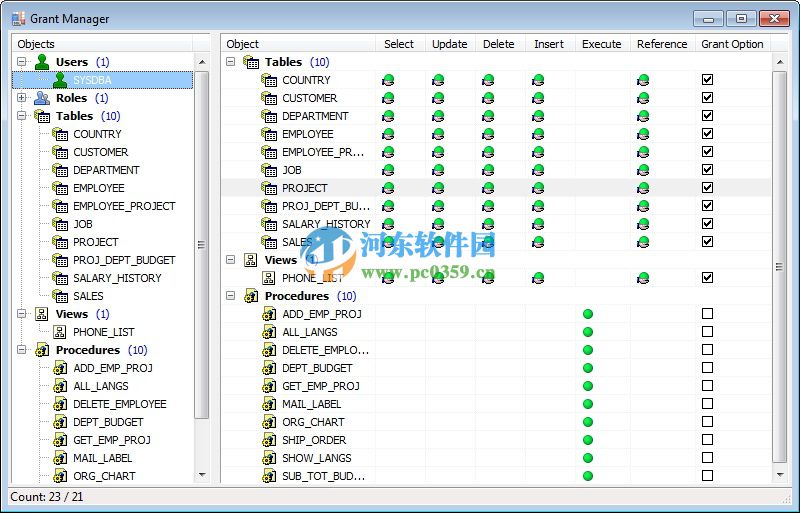Click the Roles group icon in left tree

[42, 98]
